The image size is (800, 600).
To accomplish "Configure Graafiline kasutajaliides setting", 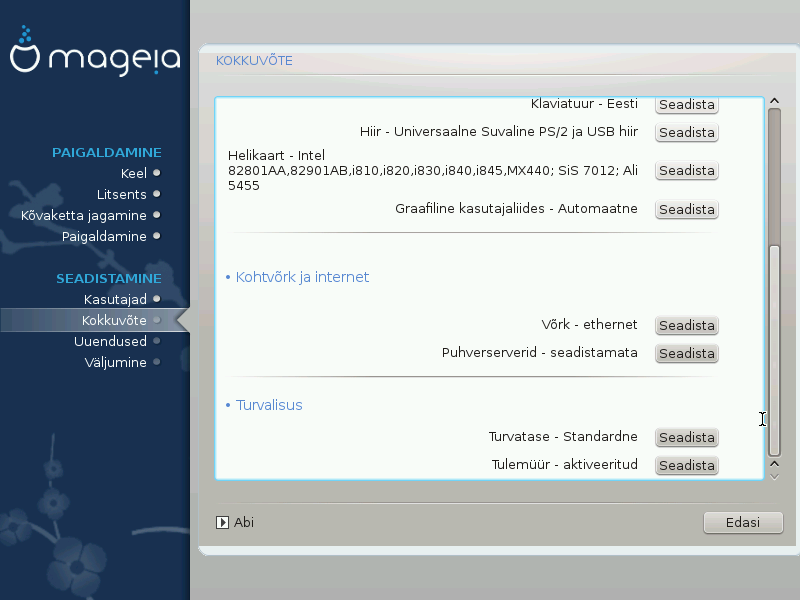I will (686, 210).
